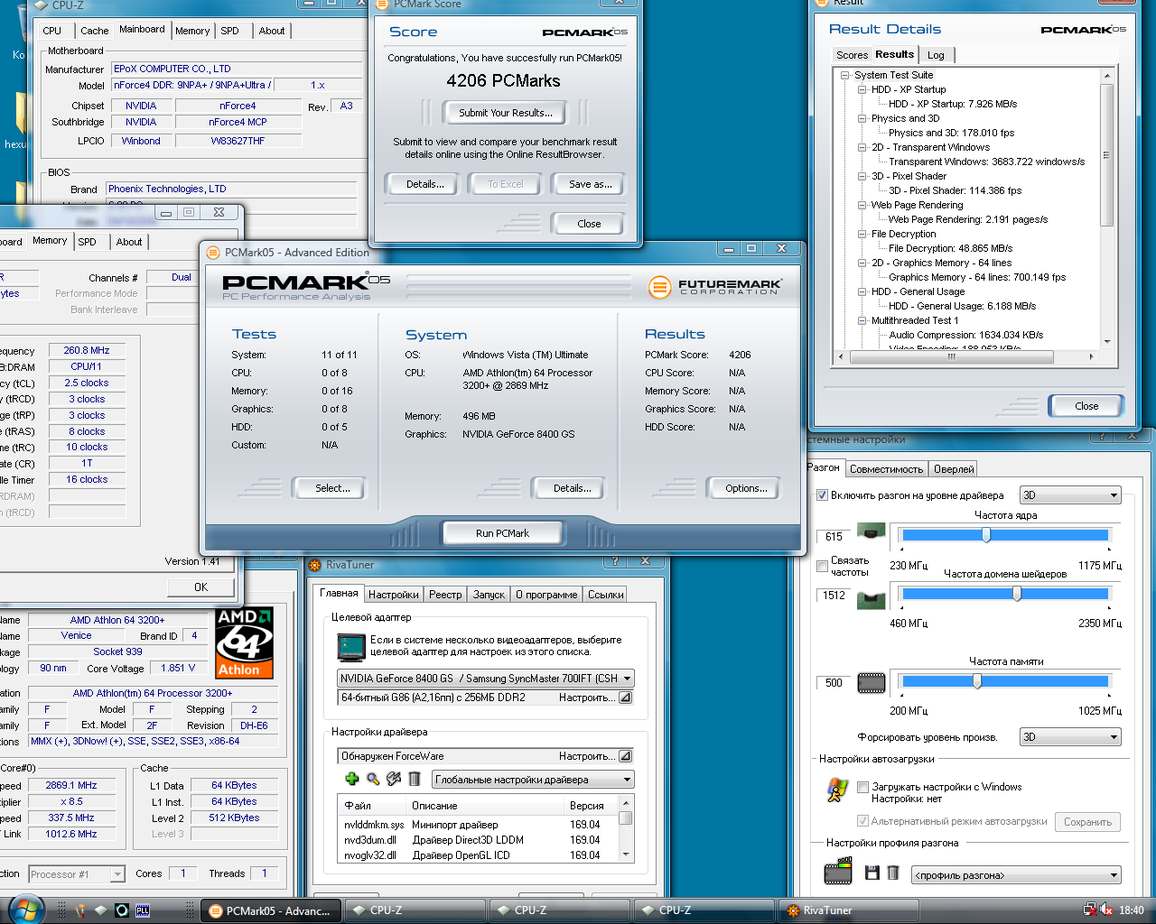Open the Совместимость tab in settings window

885,469
